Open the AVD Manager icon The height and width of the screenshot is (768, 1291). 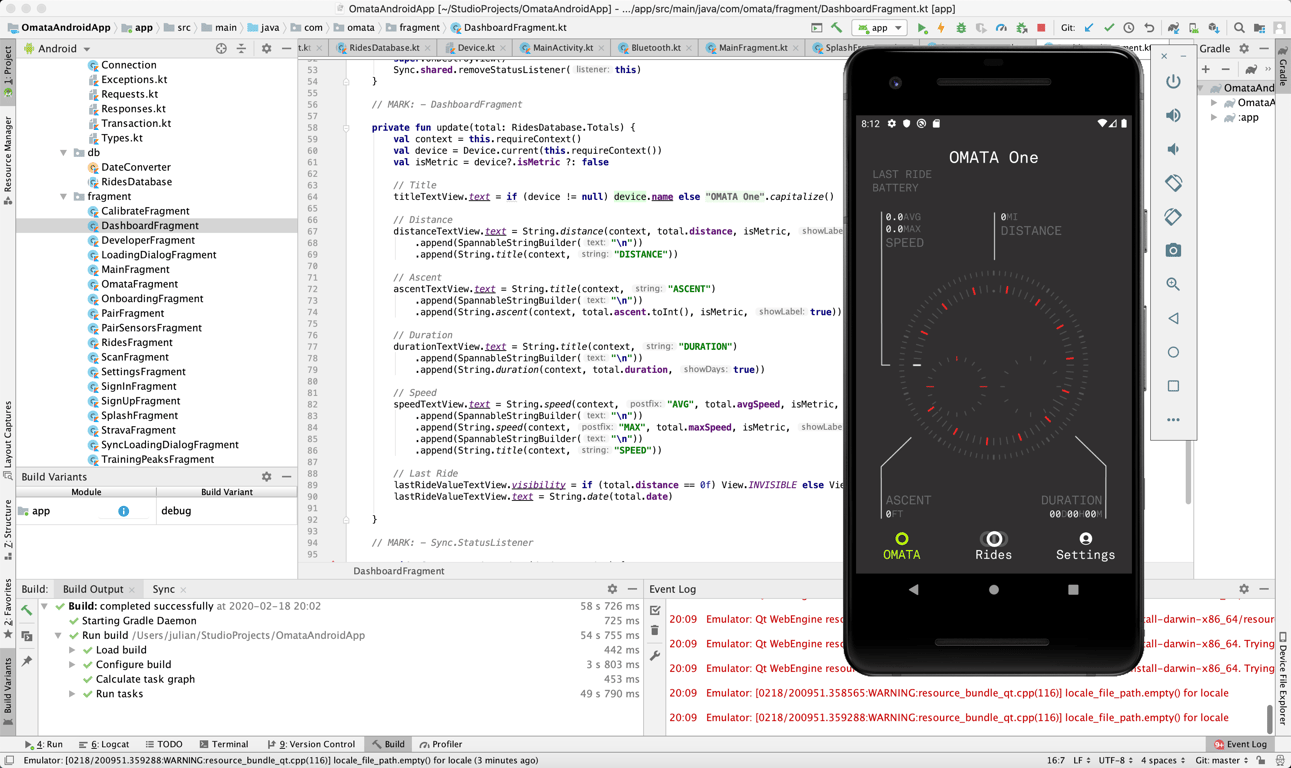pyautogui.click(x=1194, y=28)
